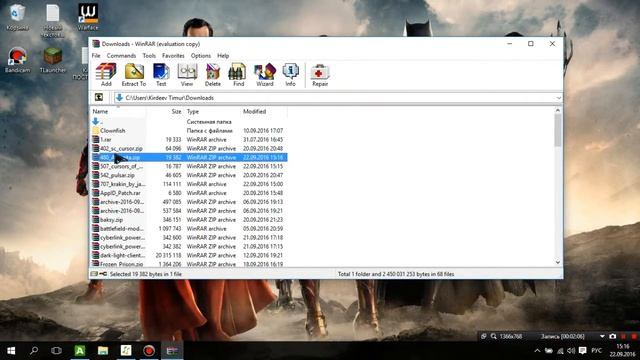Select the Bandicam desktop shortcut
640x360 pixels.
pos(17,60)
